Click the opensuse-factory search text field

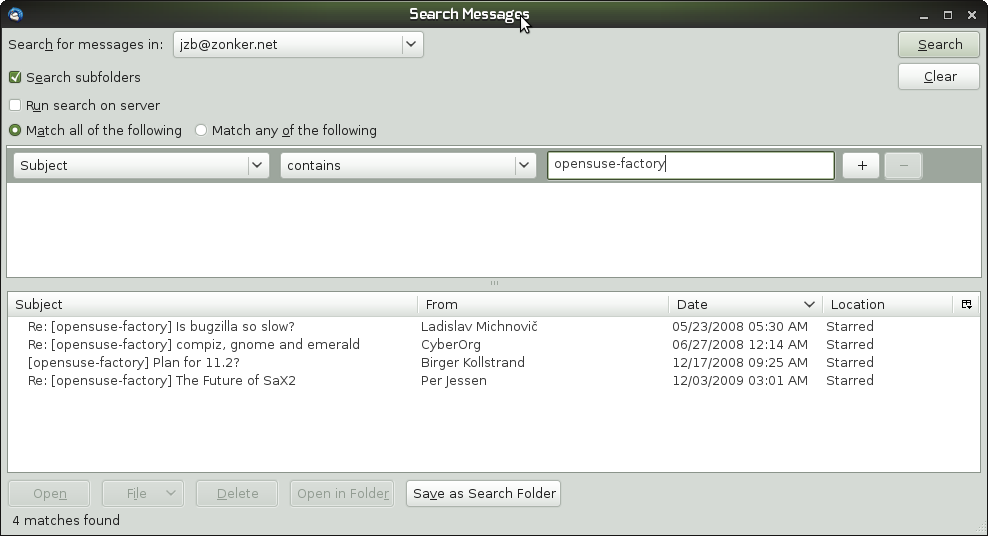click(690, 165)
